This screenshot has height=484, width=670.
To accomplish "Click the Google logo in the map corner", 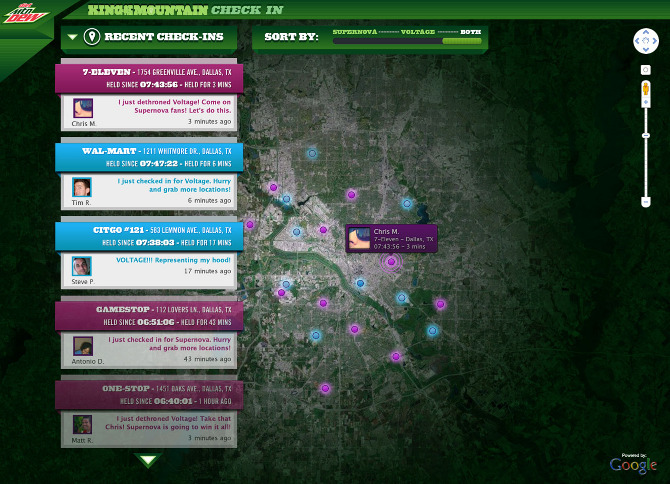I will pyautogui.click(x=633, y=465).
